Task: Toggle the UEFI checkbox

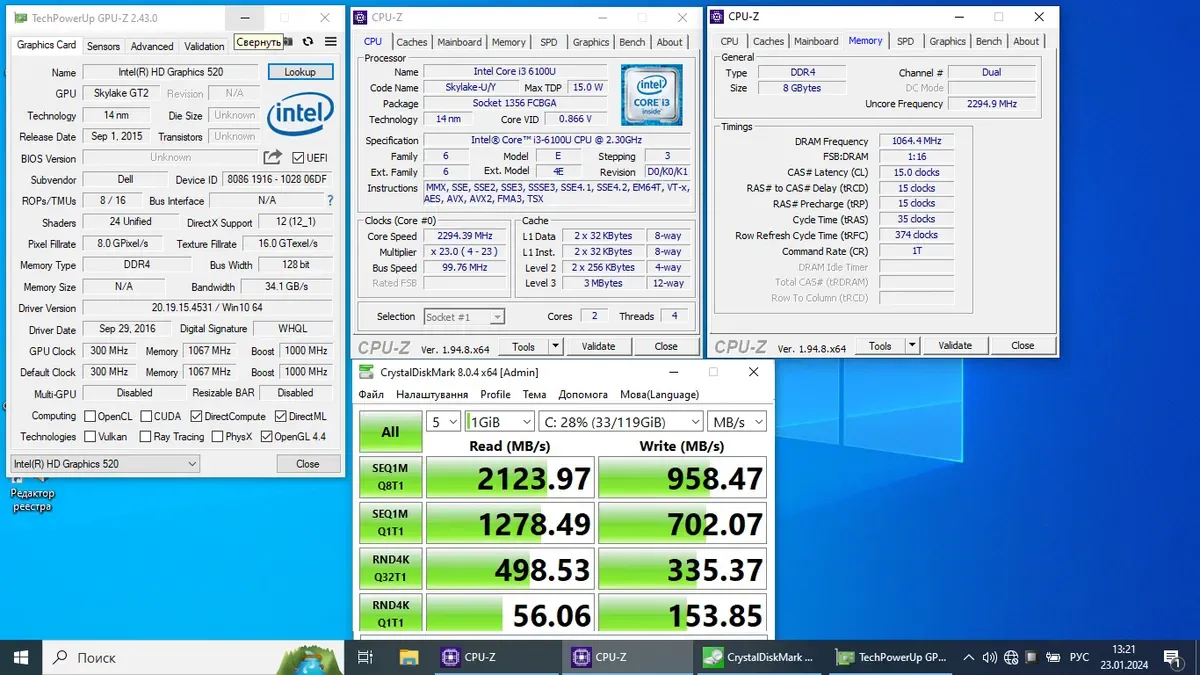Action: [x=298, y=158]
